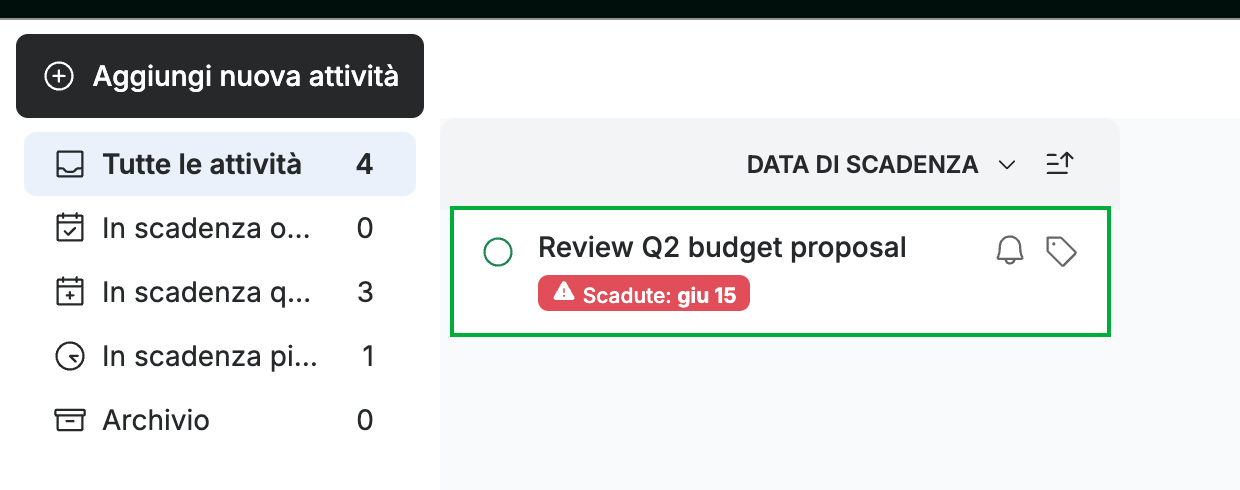Click the bell reminder icon on the task
The image size is (1240, 490).
1010,251
